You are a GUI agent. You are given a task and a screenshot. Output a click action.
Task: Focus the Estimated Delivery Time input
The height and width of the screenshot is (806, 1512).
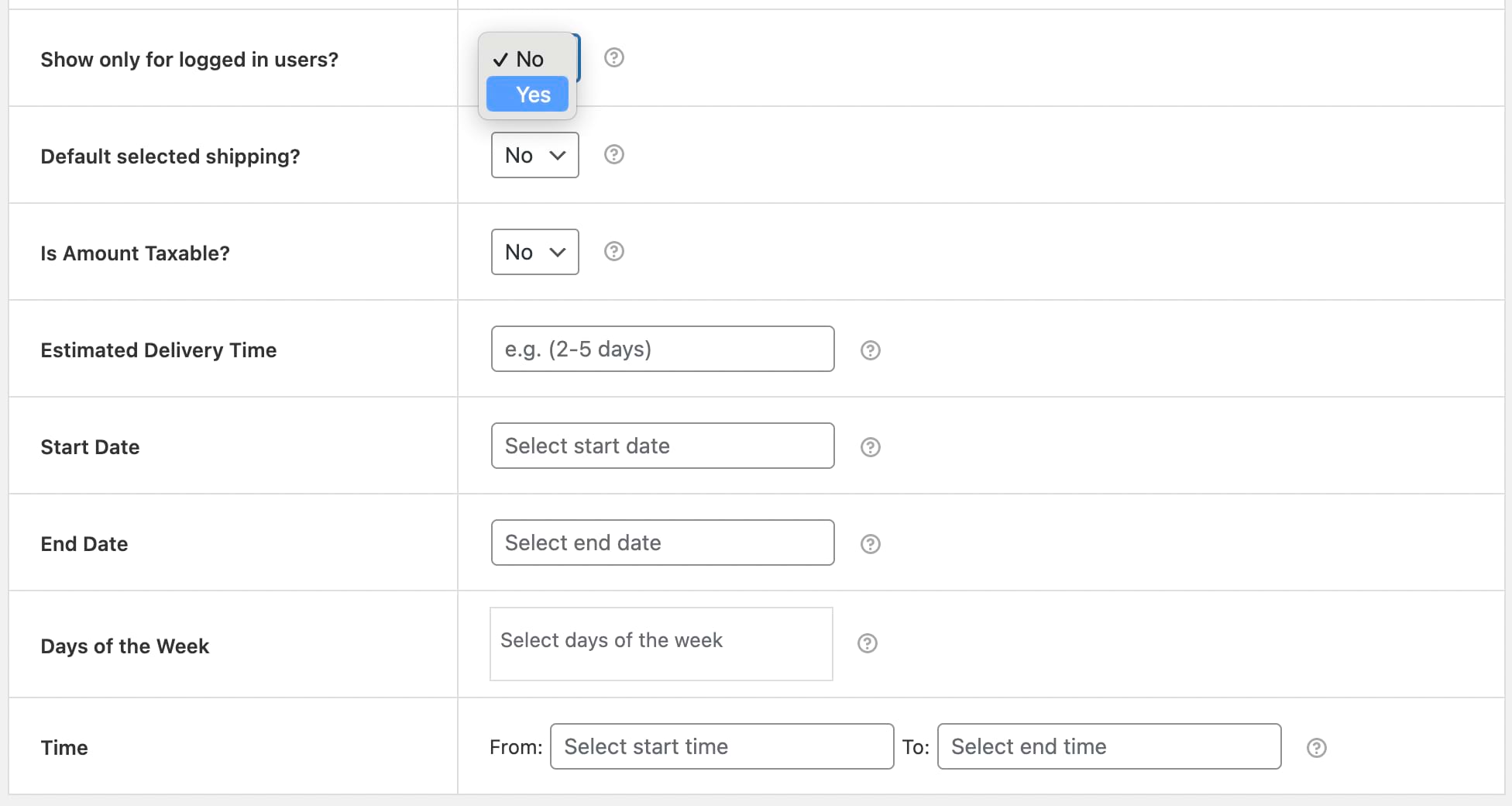[x=661, y=349]
